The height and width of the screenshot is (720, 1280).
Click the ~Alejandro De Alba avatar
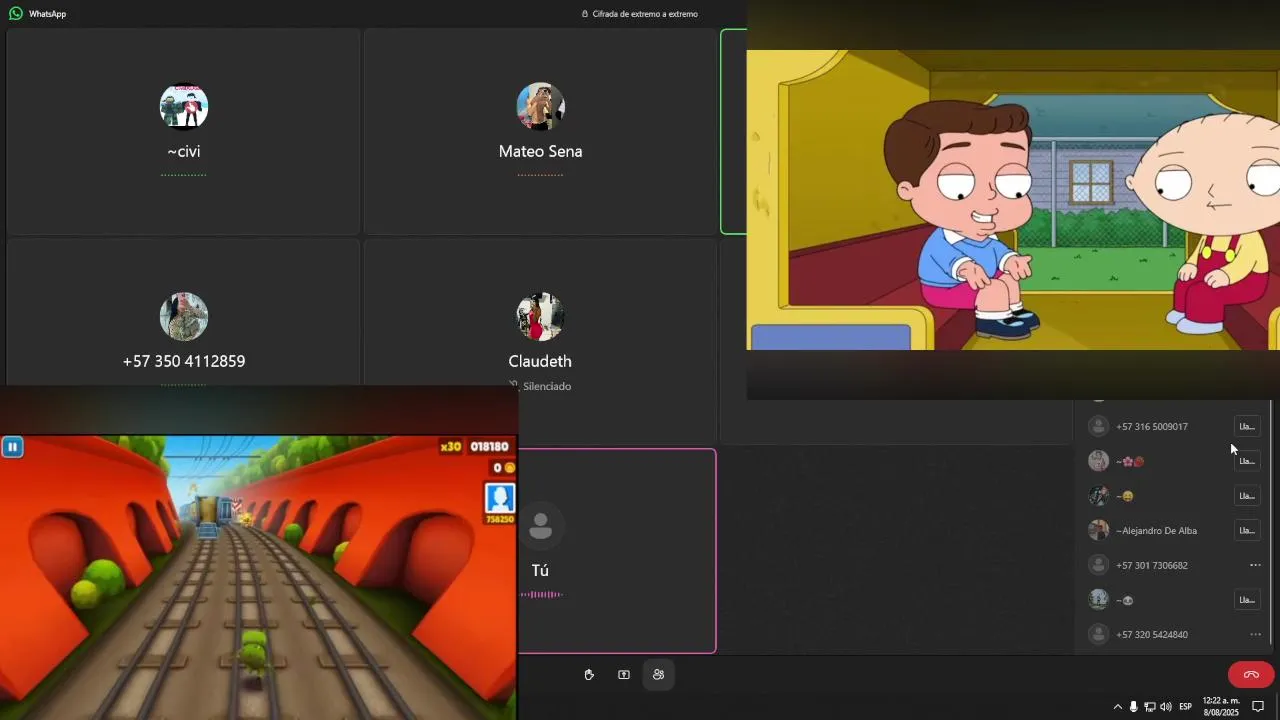click(1099, 530)
